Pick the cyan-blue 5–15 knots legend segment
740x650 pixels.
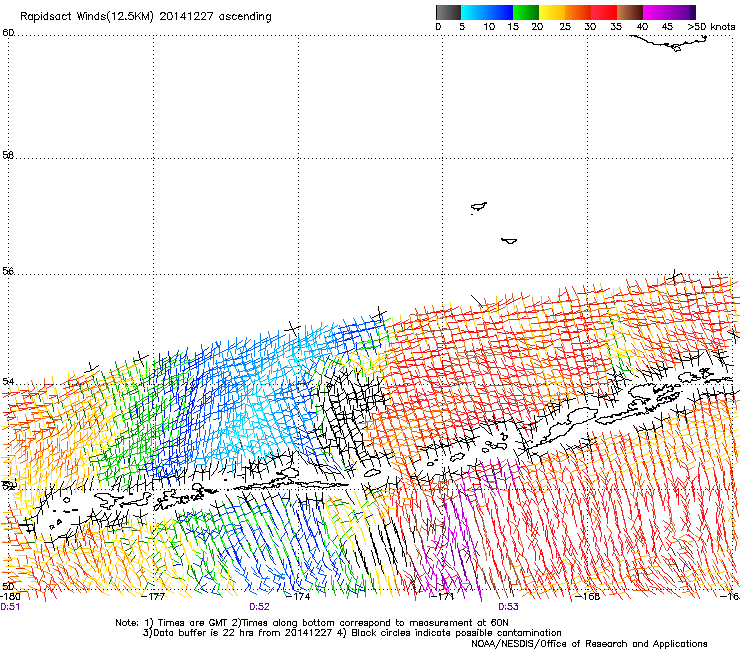point(487,12)
